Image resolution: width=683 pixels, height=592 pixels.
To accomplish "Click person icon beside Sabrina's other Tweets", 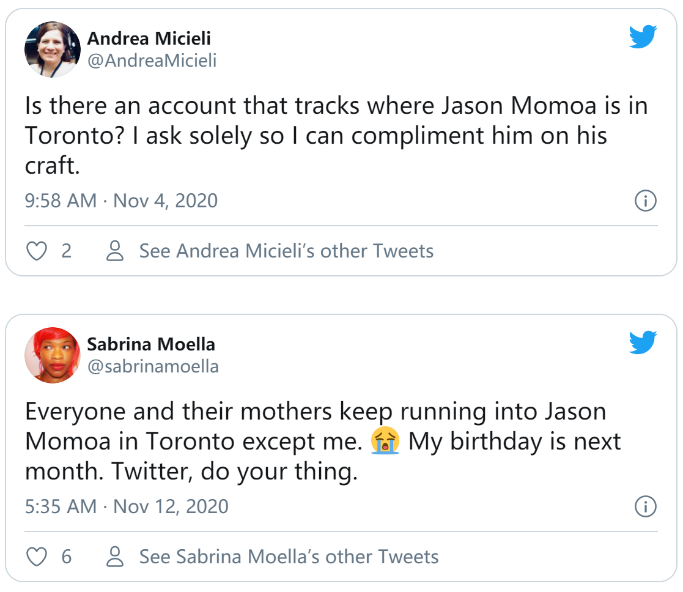I will pos(115,555).
